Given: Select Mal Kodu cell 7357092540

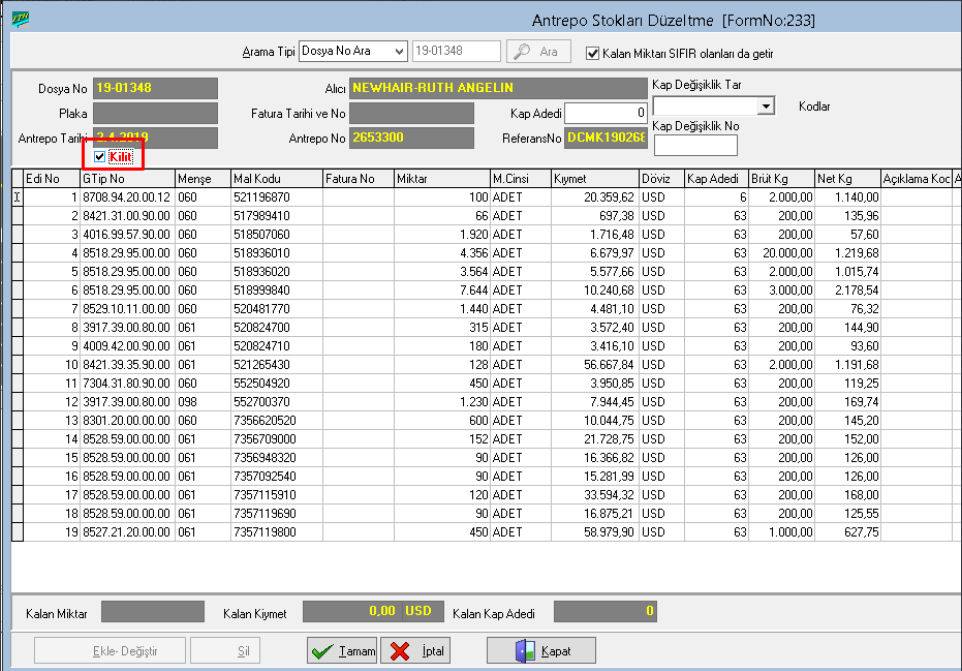Looking at the screenshot, I should (x=277, y=477).
